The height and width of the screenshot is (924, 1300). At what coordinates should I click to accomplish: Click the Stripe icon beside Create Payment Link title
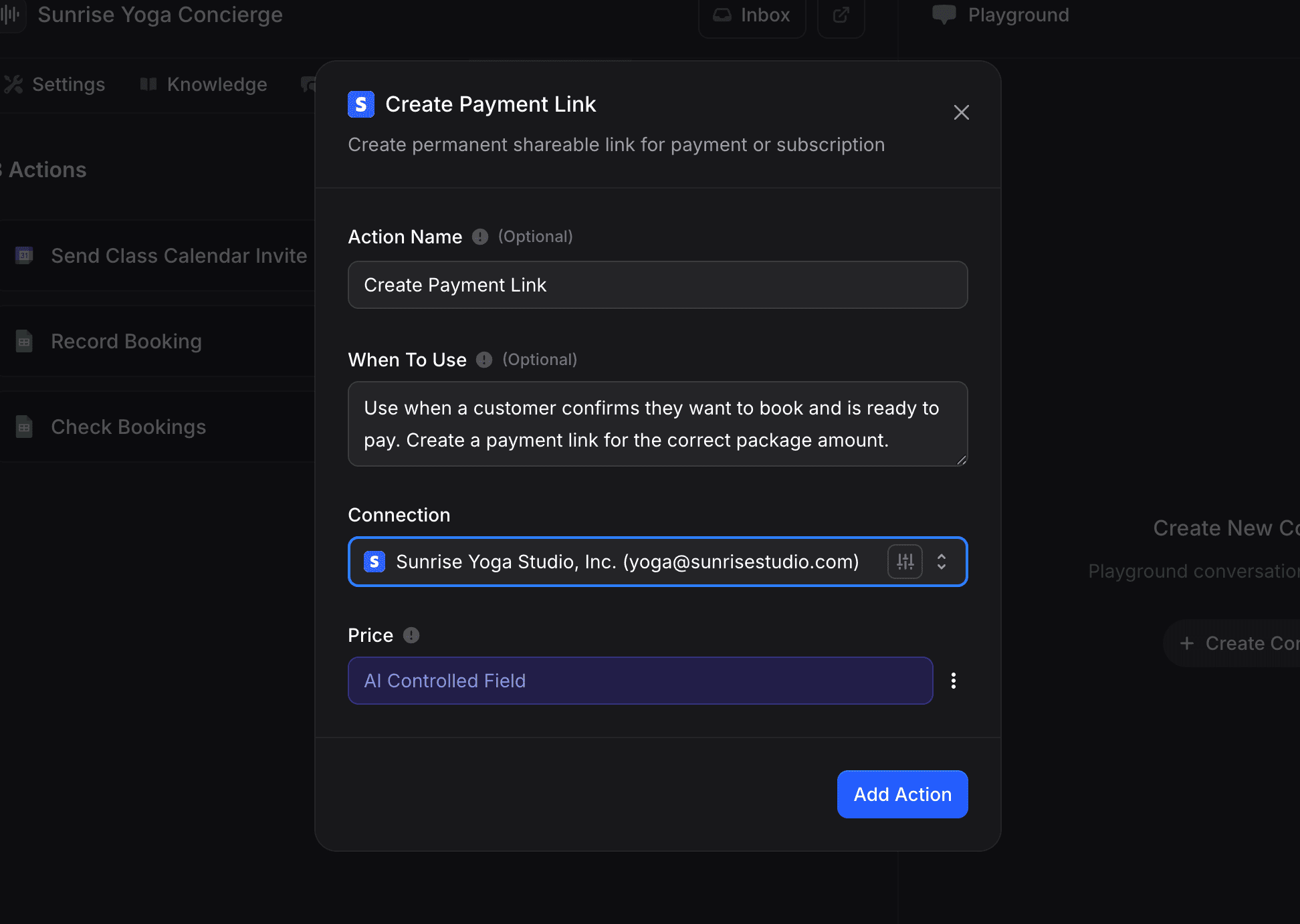pos(360,104)
